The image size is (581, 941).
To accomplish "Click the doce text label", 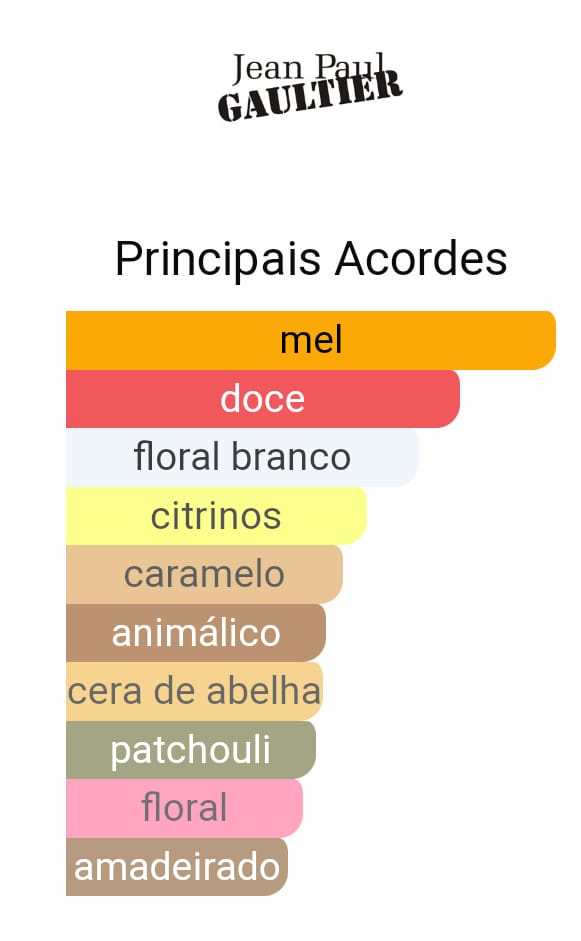I will tap(262, 398).
